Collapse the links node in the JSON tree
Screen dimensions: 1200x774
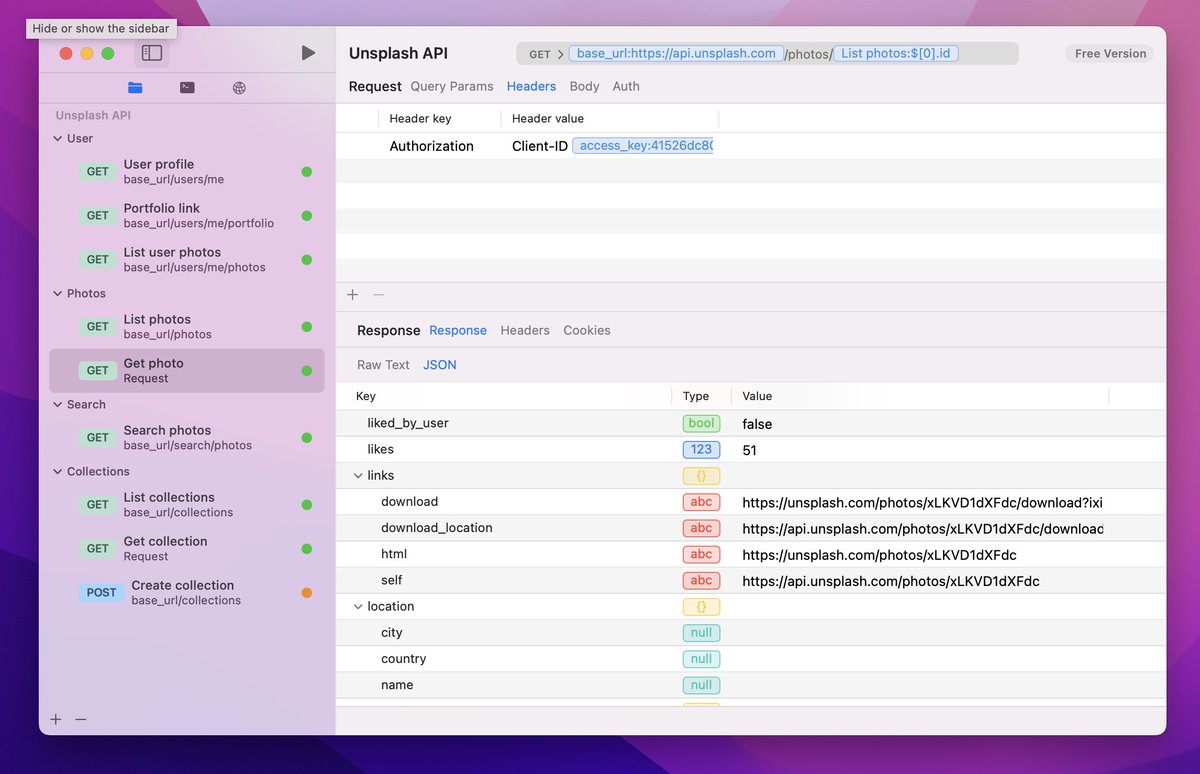tap(358, 476)
